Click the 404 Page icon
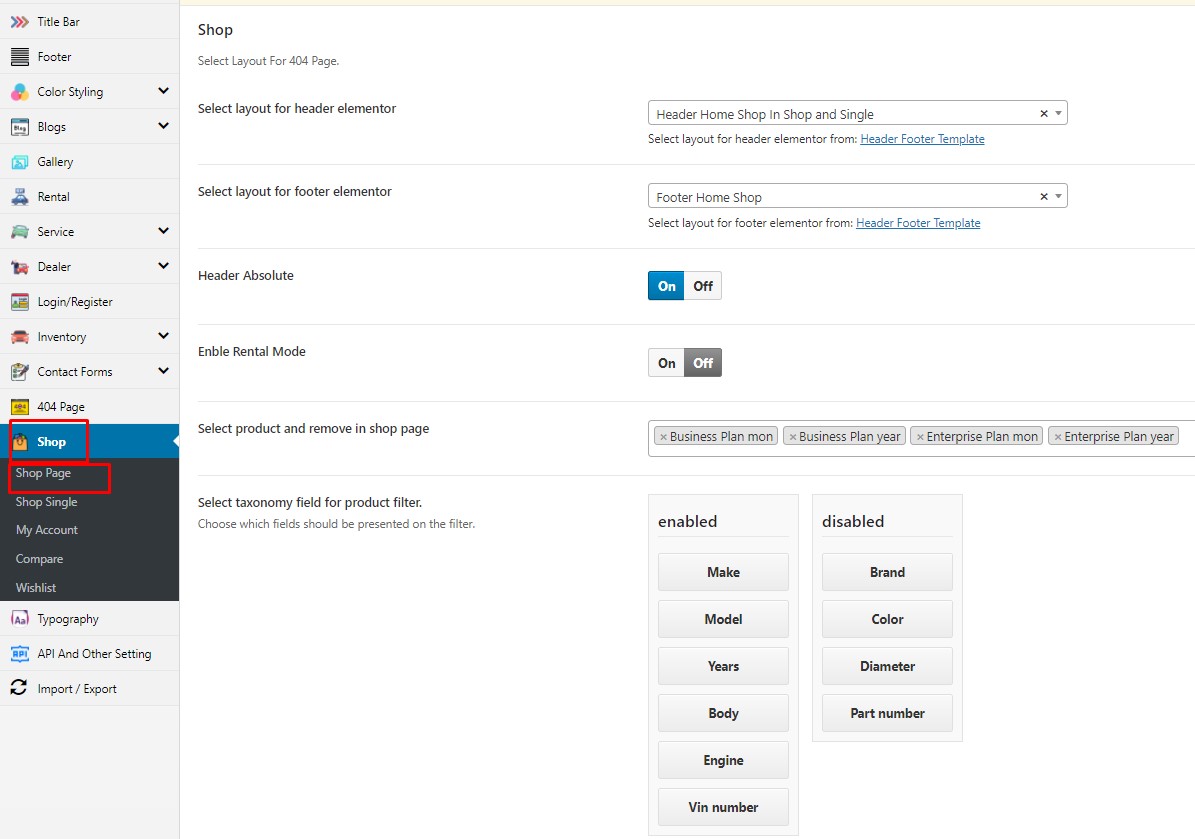The height and width of the screenshot is (839, 1195). [x=19, y=407]
